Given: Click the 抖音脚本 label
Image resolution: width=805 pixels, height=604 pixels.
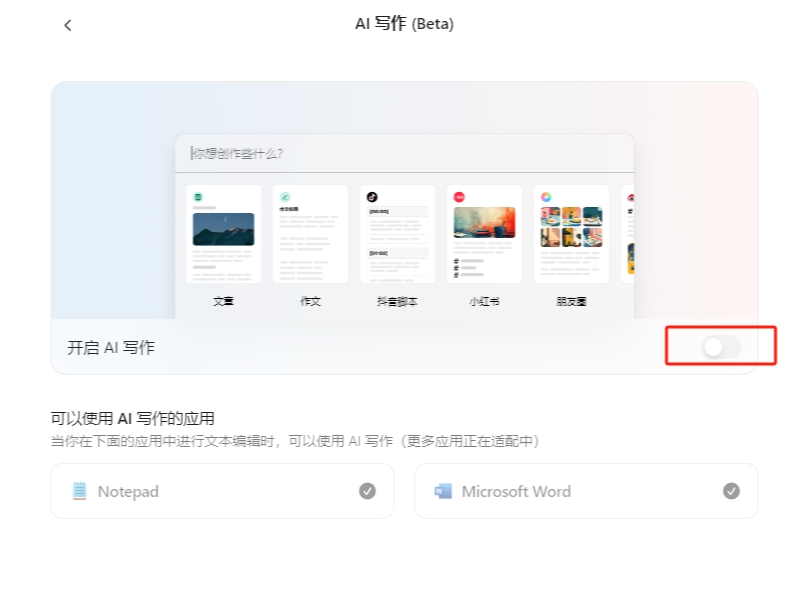Looking at the screenshot, I should point(397,301).
